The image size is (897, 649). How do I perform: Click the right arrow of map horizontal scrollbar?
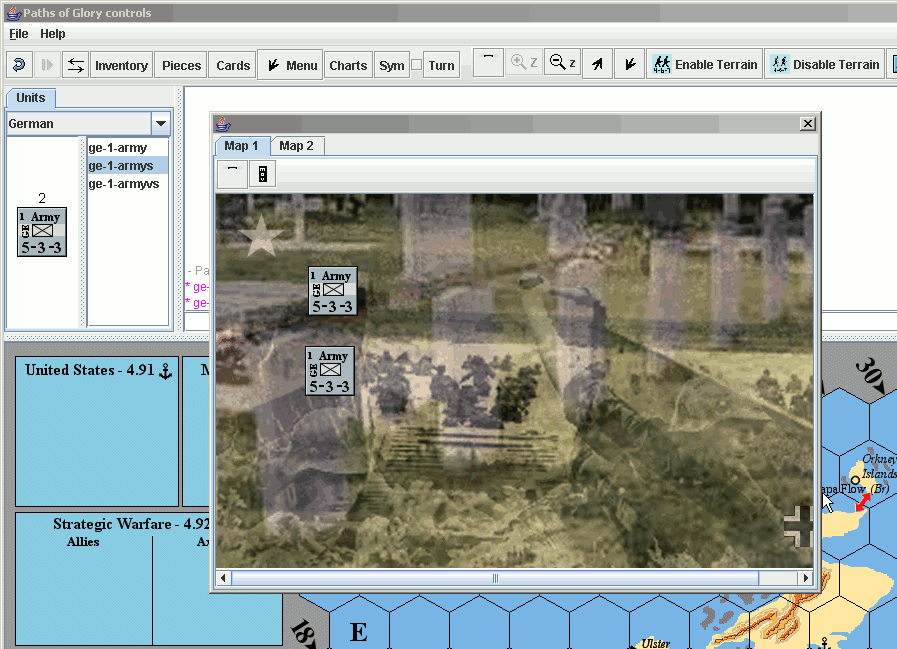(x=805, y=578)
